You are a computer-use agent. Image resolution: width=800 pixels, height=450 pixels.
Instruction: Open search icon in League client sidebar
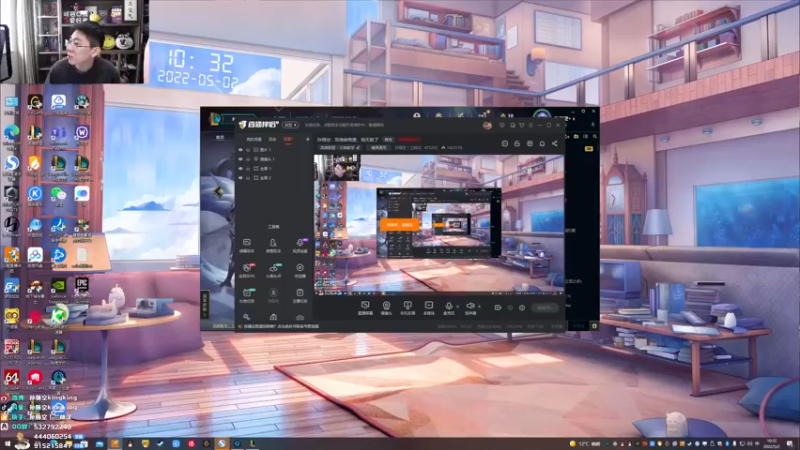tap(594, 137)
